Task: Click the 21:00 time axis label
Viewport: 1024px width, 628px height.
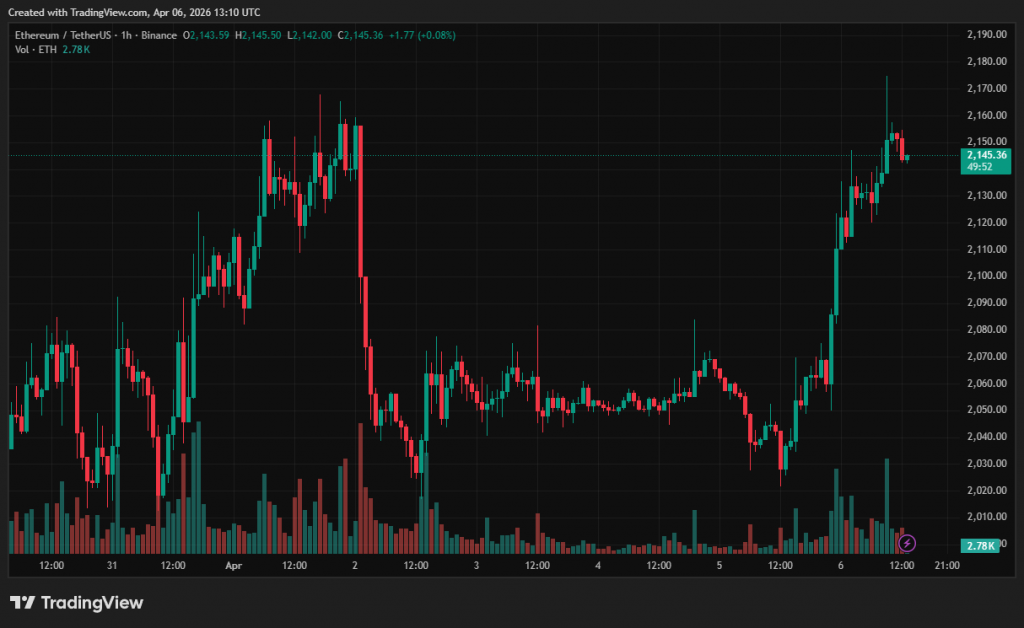Action: tap(946, 566)
